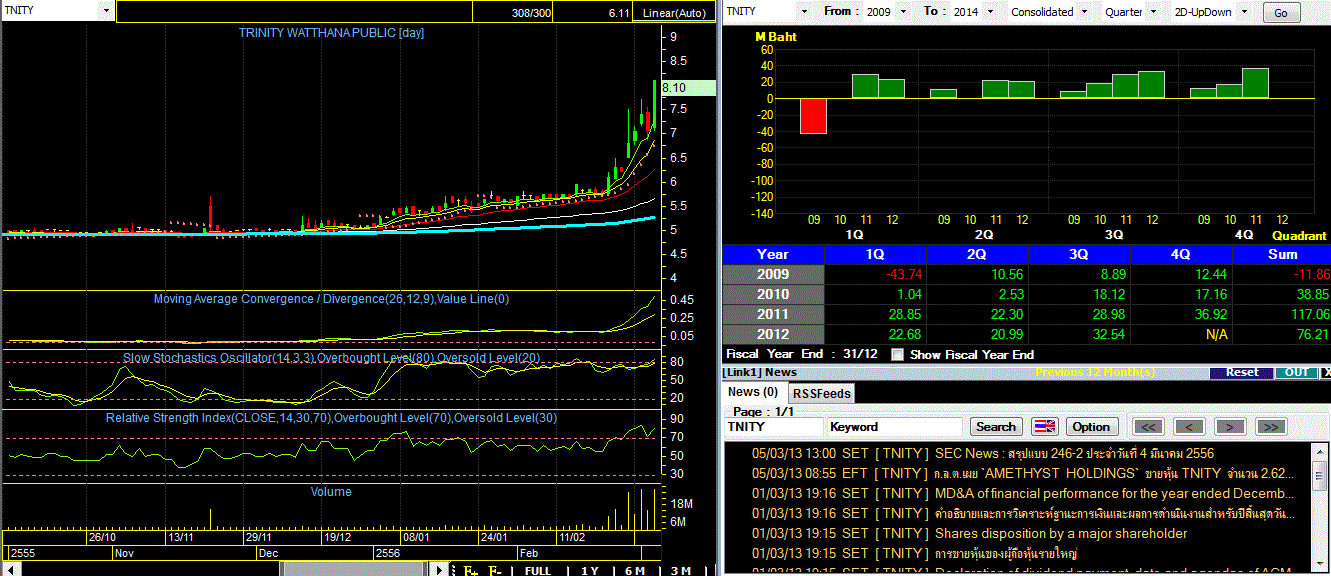Switch to News (0) tab
This screenshot has width=1331, height=576.
(x=753, y=392)
